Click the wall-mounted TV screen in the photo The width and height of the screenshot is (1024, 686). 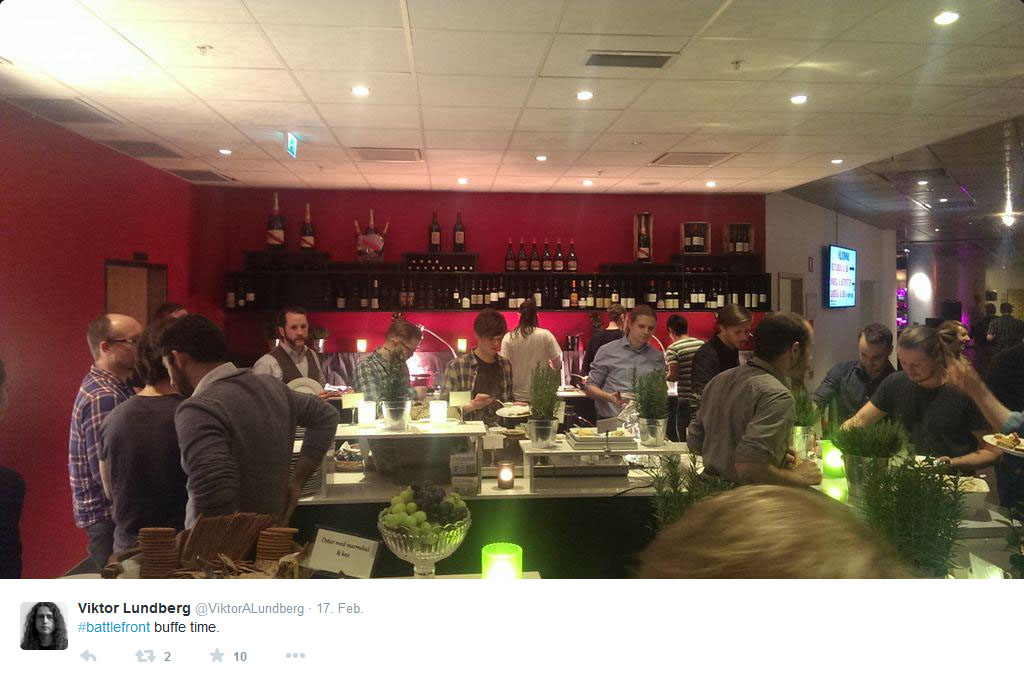click(x=842, y=276)
